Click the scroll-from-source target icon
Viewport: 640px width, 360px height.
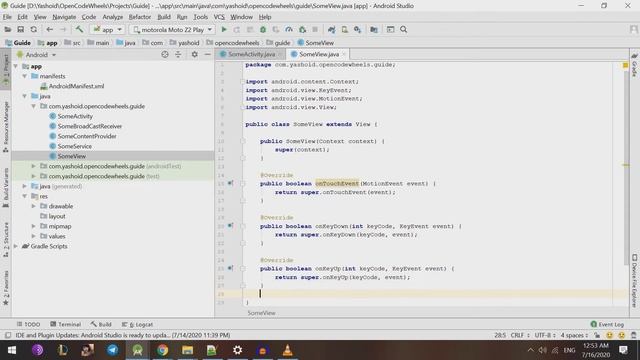[164, 54]
